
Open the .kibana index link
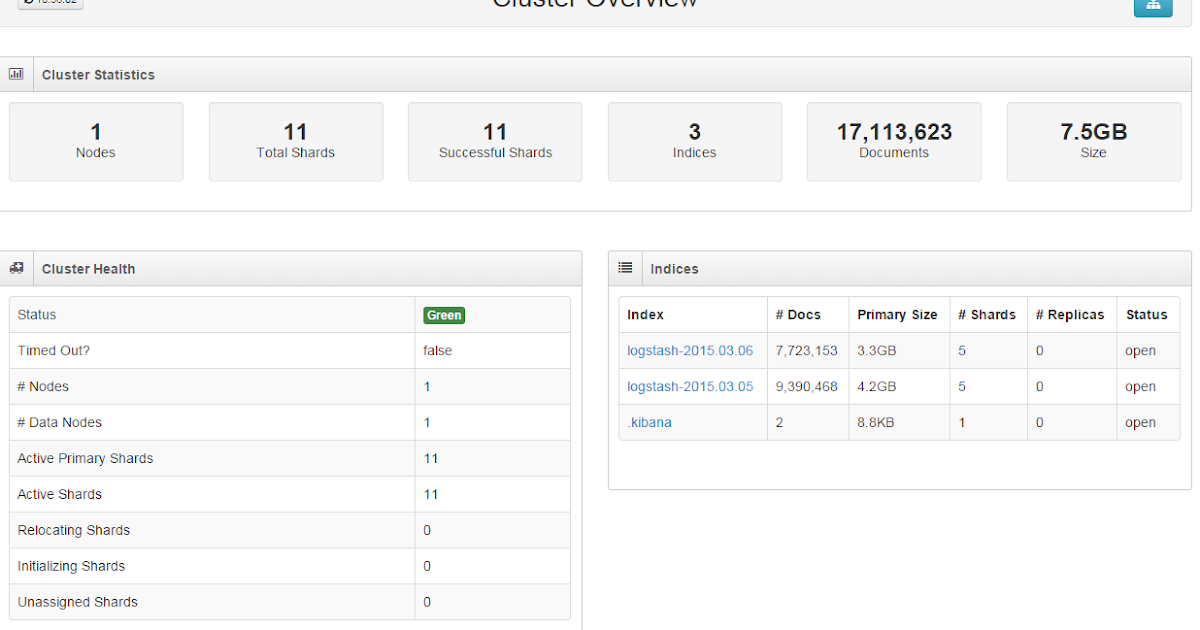[650, 422]
